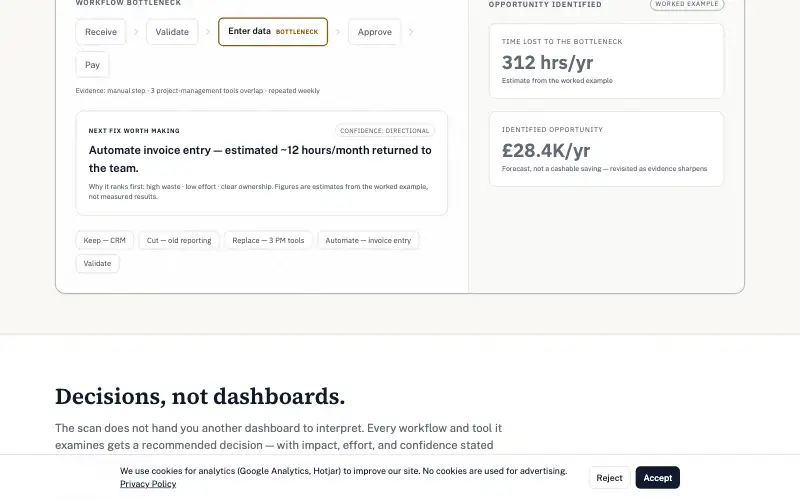Click the chevron arrow after Approve
This screenshot has width=800, height=500.
411,32
